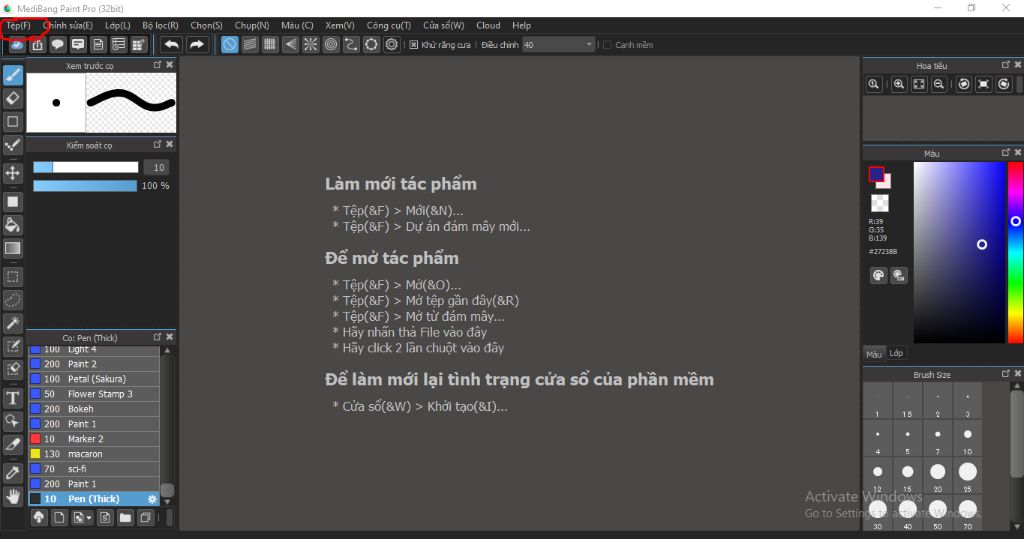Choose brush size 25 preset
The height and width of the screenshot is (539, 1024).
click(x=967, y=476)
